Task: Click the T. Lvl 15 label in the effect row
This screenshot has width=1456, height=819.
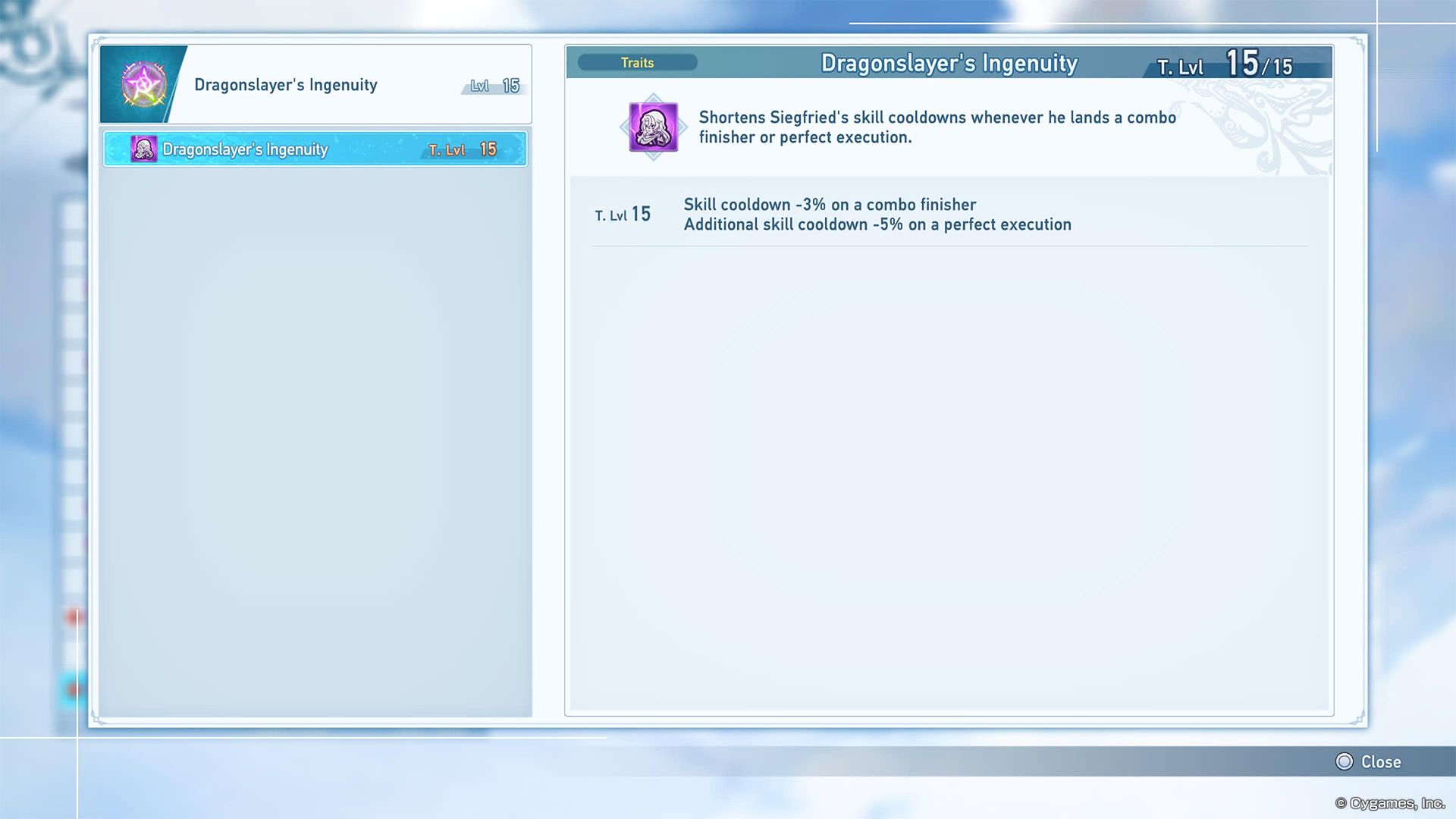Action: click(x=623, y=215)
